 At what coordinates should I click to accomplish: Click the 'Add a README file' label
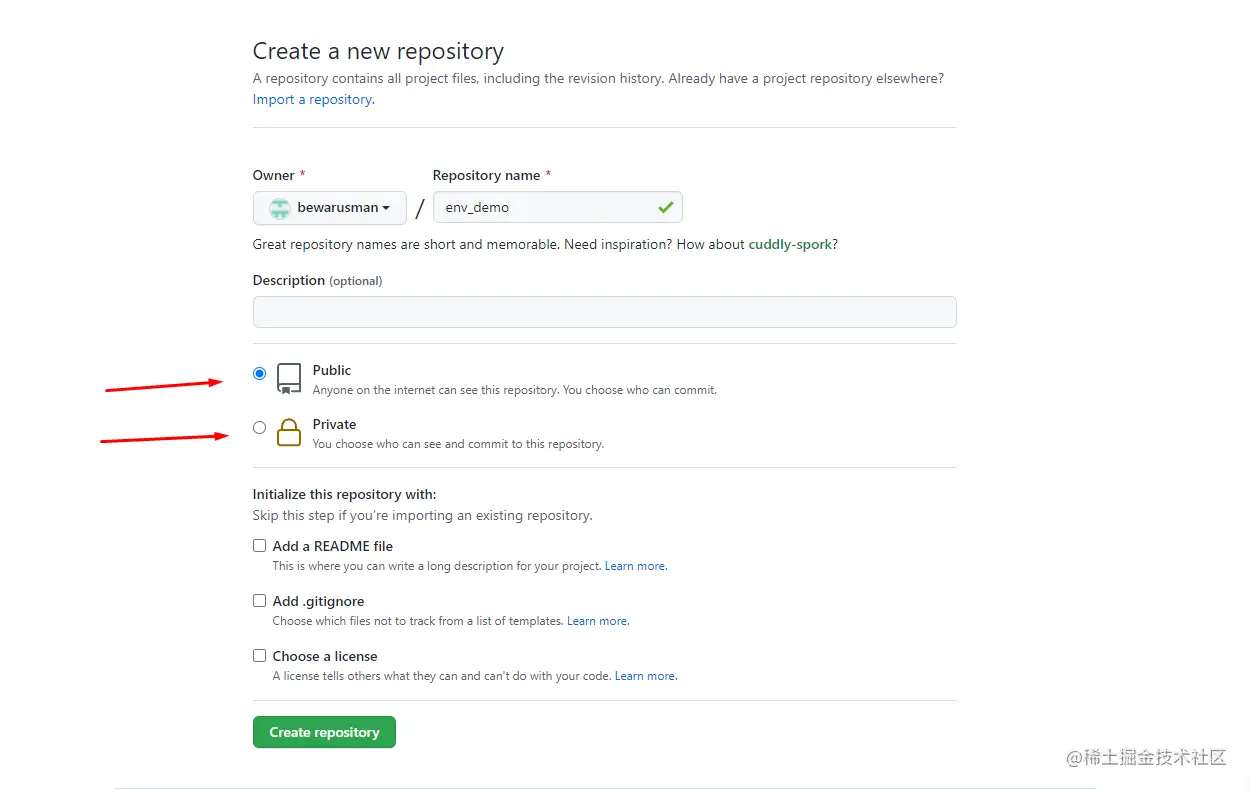333,546
